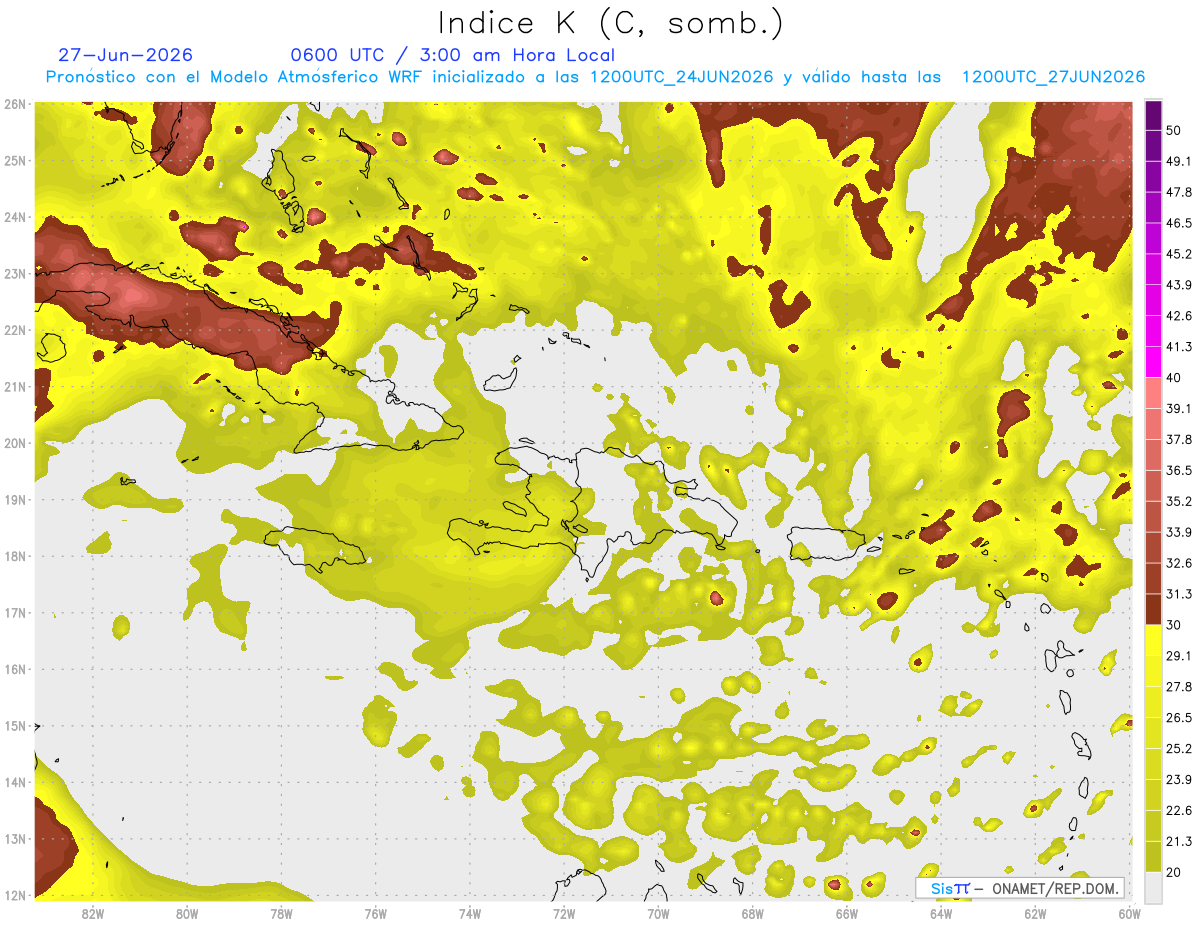Click the color scale value "32.6"
Image resolution: width=1200 pixels, height=927 pixels.
click(x=1178, y=563)
